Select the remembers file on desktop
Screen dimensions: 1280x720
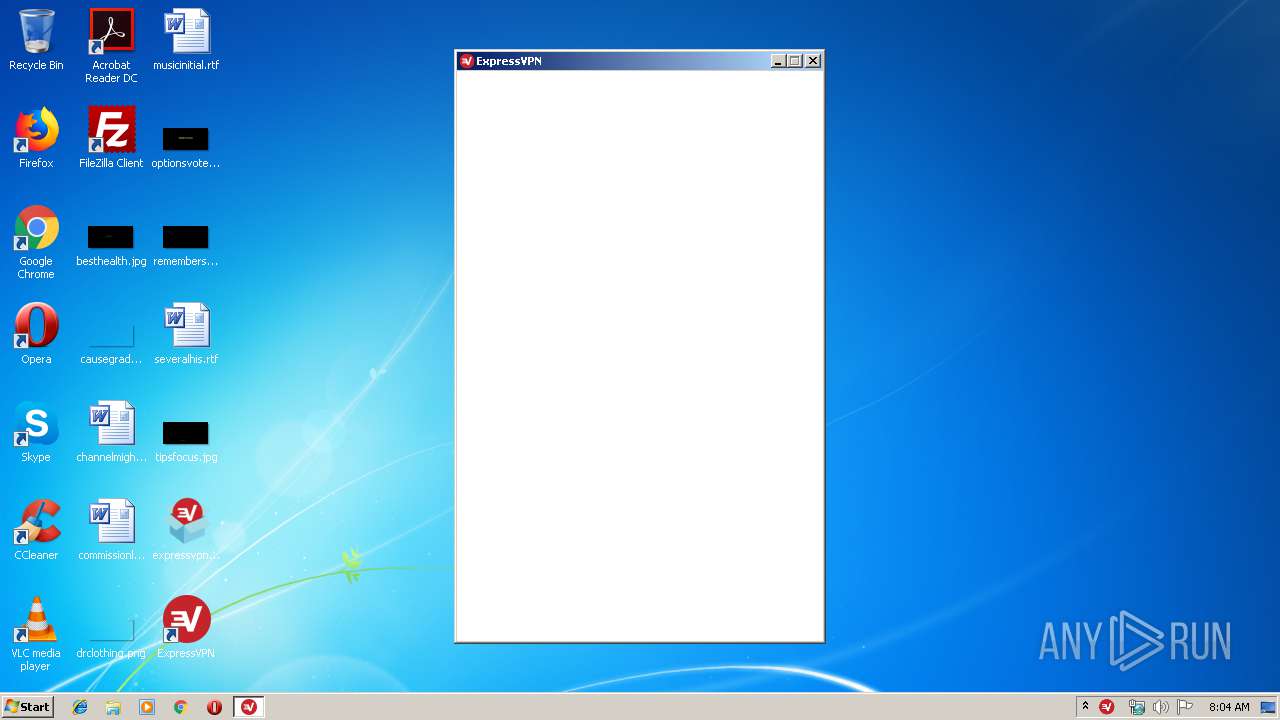[186, 245]
